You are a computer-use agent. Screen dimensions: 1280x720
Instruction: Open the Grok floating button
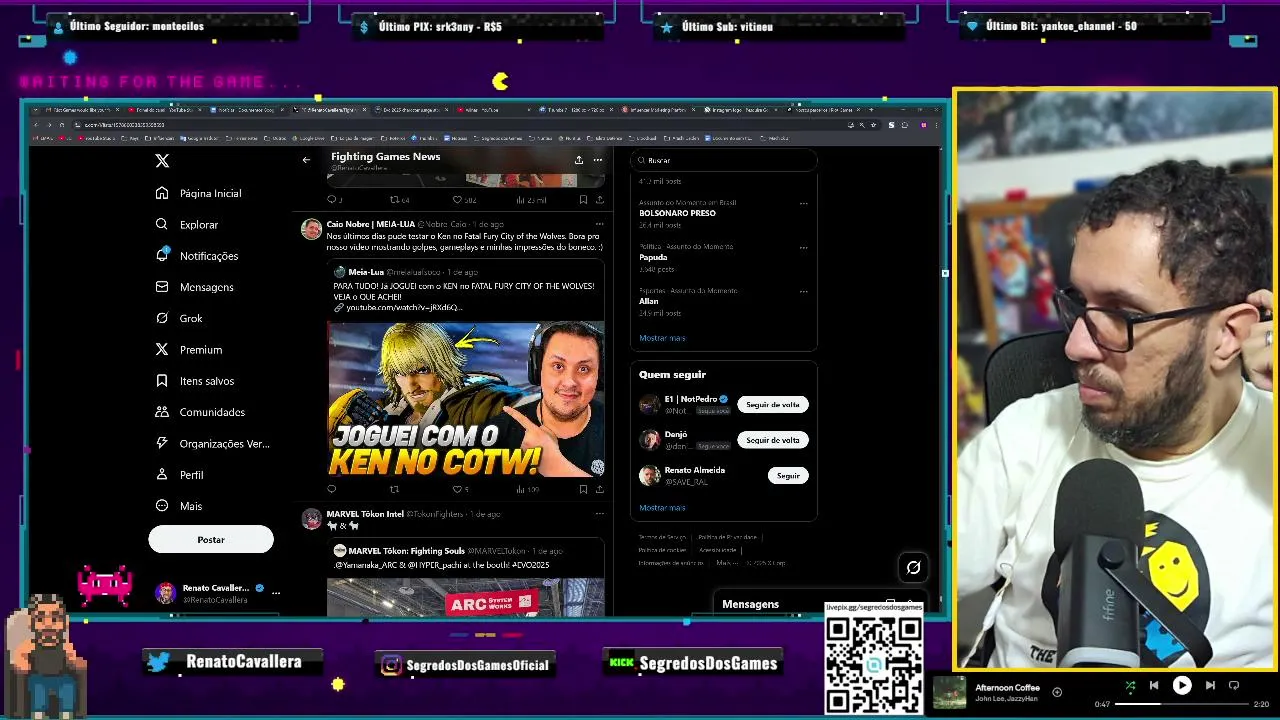pos(913,567)
